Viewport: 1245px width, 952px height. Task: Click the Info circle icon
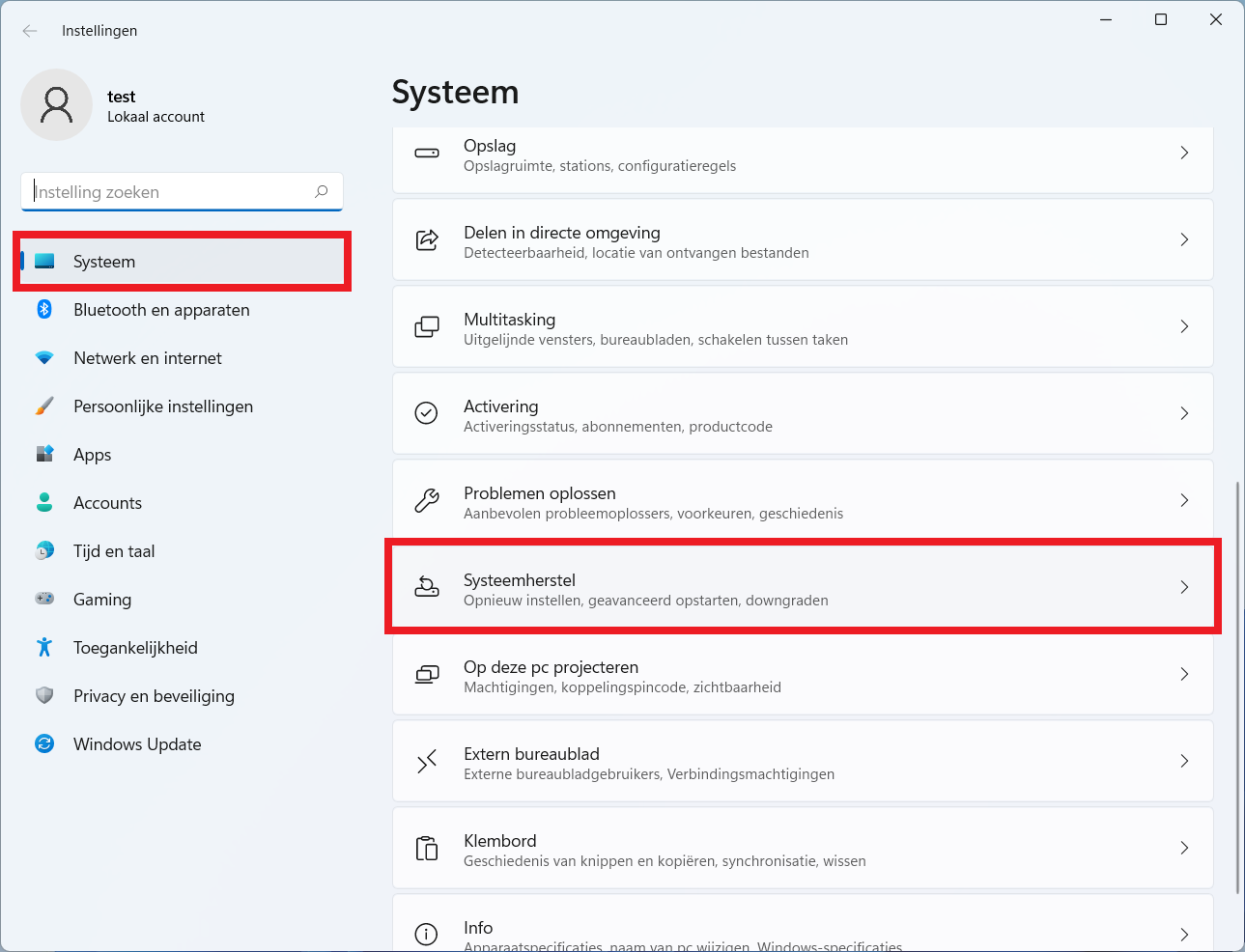426,935
